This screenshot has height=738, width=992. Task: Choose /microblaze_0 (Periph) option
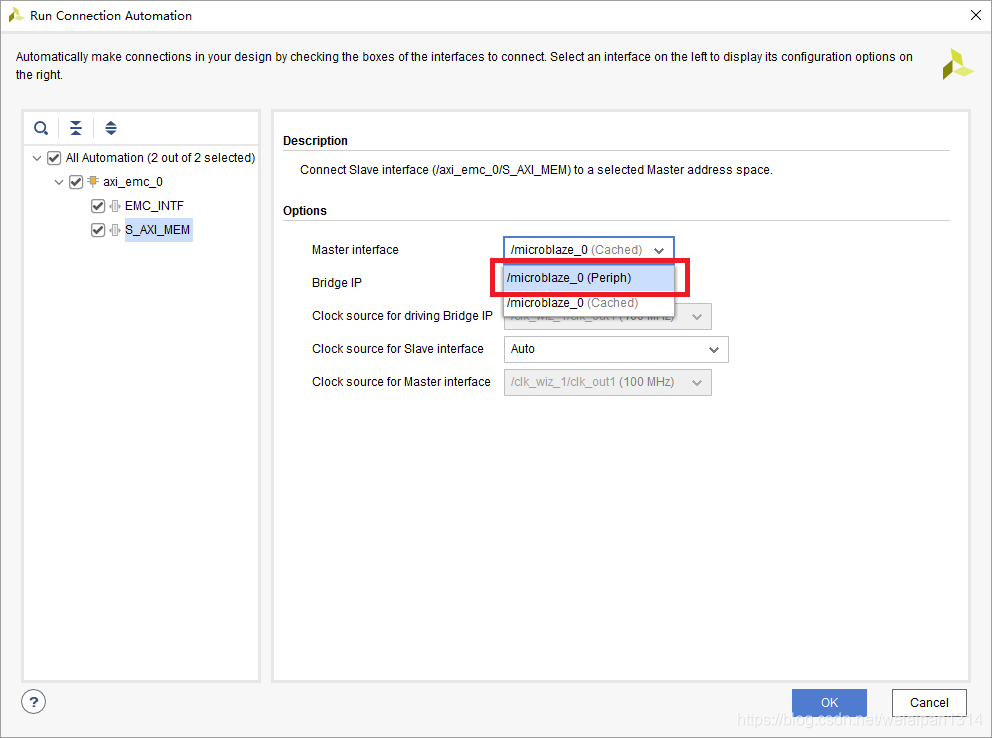click(x=589, y=278)
